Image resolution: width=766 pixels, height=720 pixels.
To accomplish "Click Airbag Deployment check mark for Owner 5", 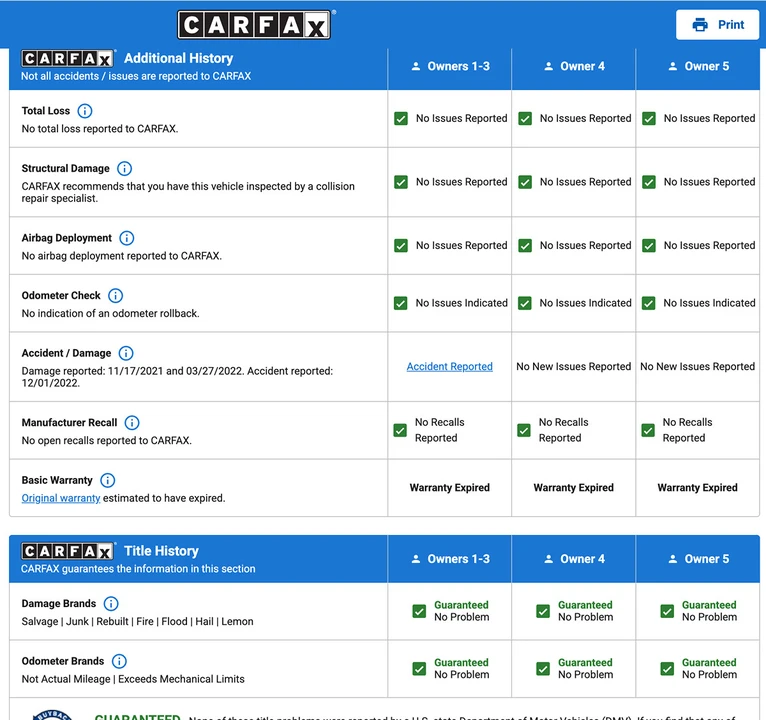I will coord(649,246).
